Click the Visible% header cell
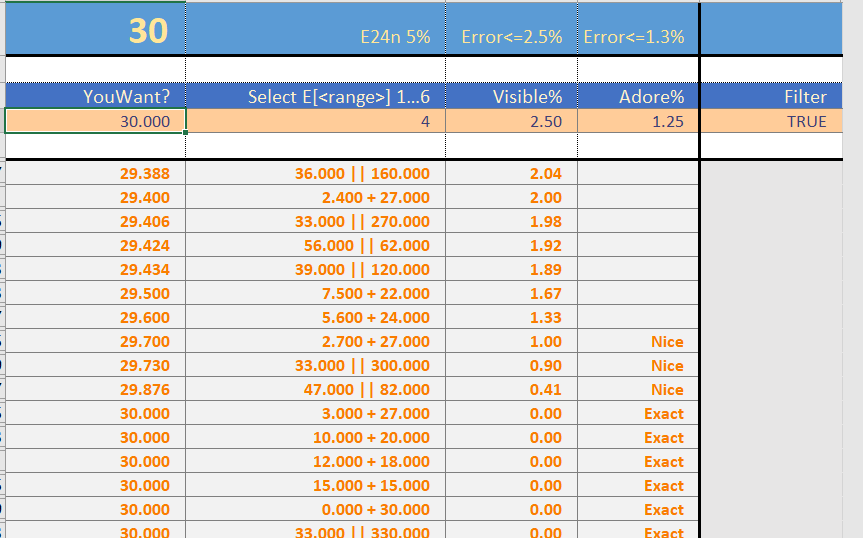This screenshot has width=863, height=538. click(x=511, y=96)
